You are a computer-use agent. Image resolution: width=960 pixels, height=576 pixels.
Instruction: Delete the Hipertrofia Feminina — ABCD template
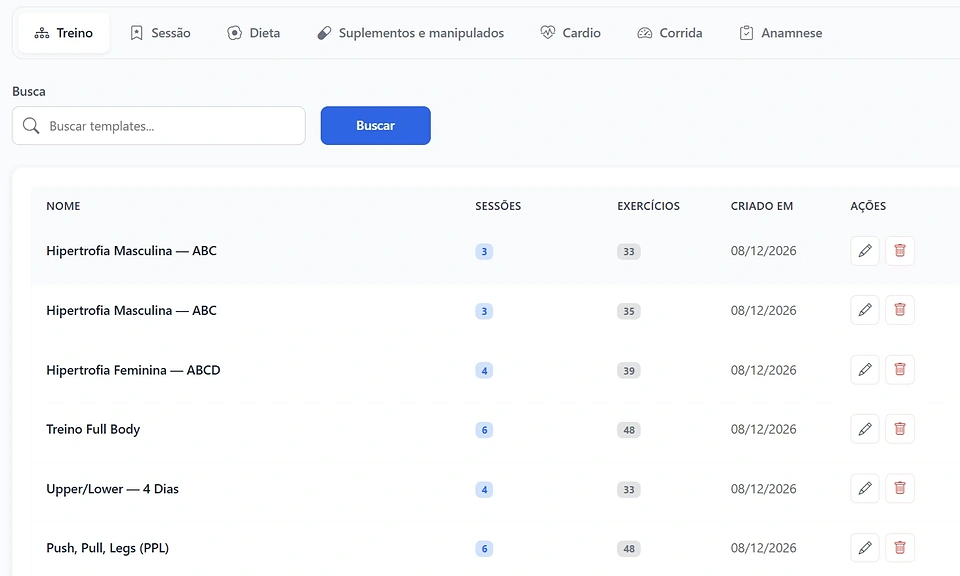pyautogui.click(x=899, y=370)
